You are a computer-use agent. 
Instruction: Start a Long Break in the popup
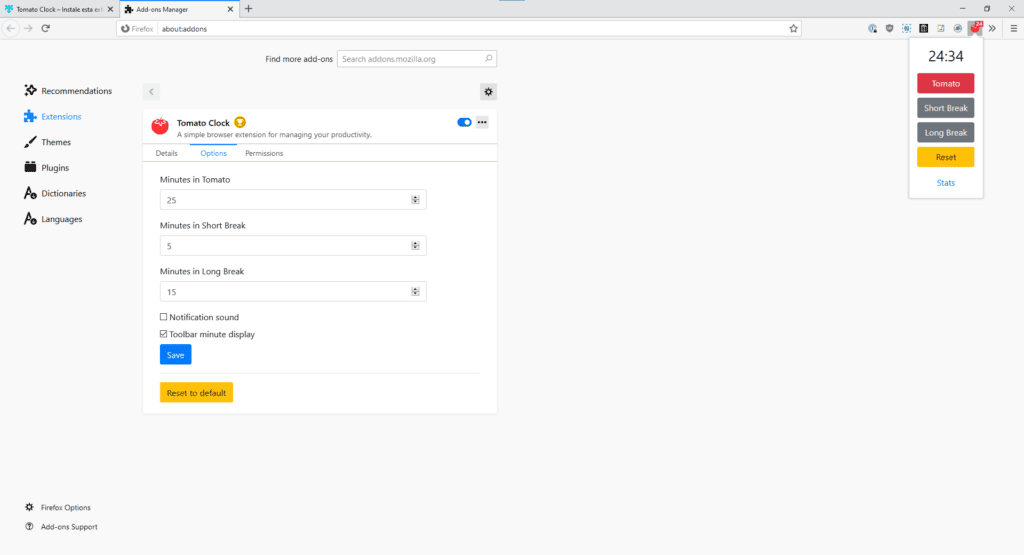pyautogui.click(x=946, y=133)
